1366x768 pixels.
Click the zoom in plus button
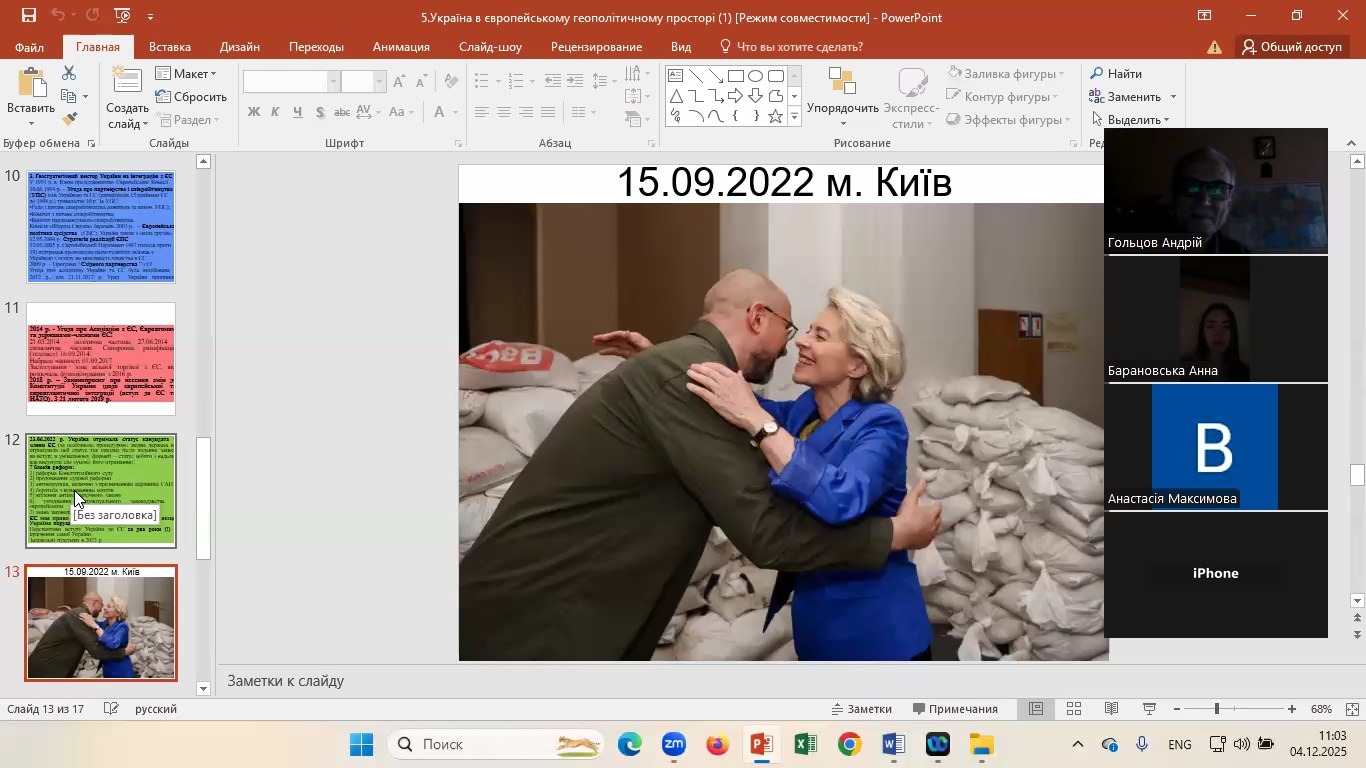pos(1292,709)
